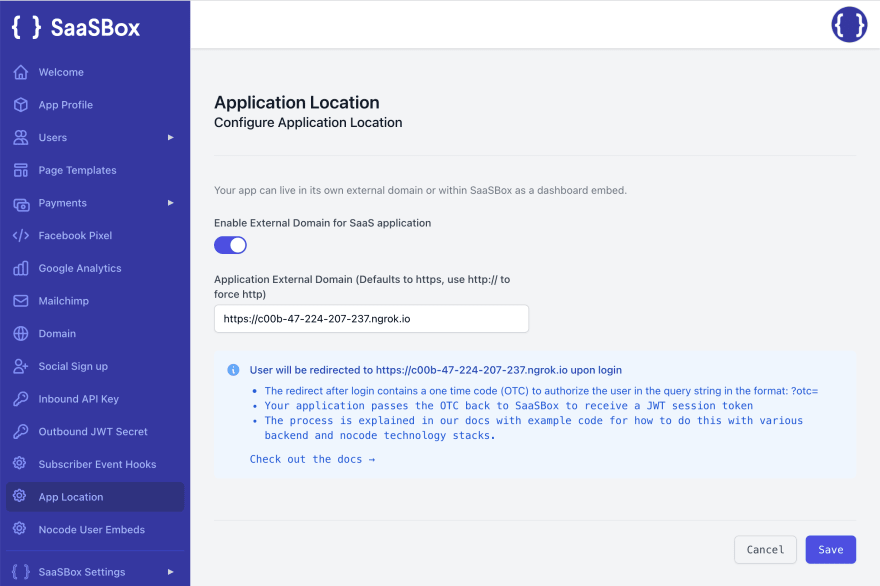
Task: Open the Welcome menu item
Action: click(95, 72)
